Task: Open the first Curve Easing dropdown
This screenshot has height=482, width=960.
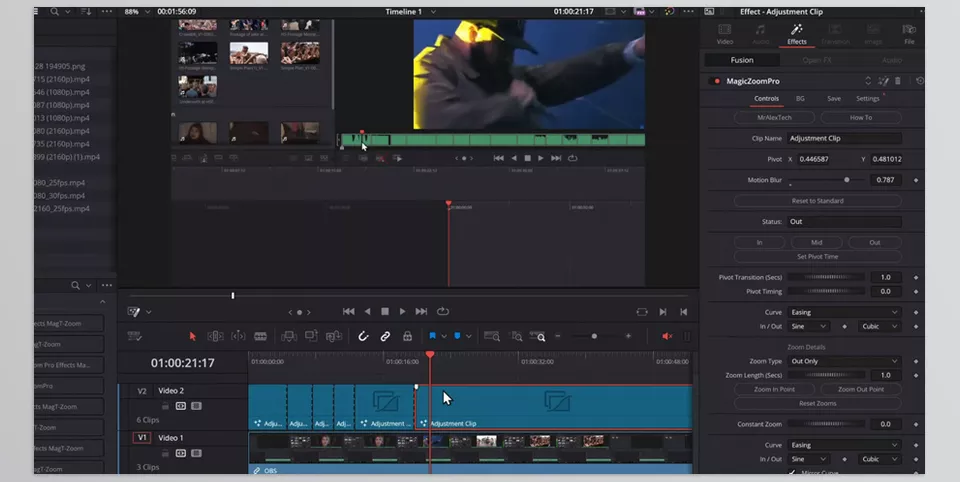Action: click(844, 312)
